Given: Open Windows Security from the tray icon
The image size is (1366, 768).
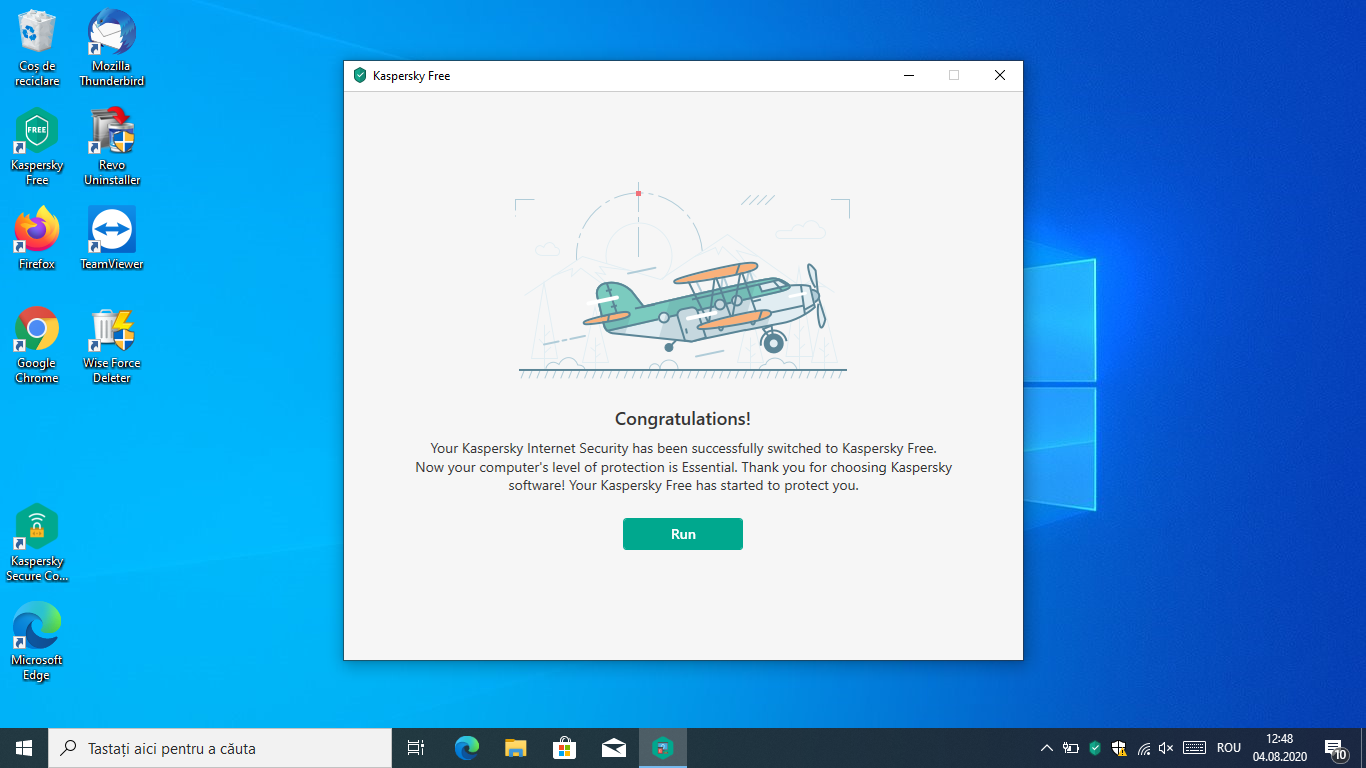Looking at the screenshot, I should [1119, 748].
